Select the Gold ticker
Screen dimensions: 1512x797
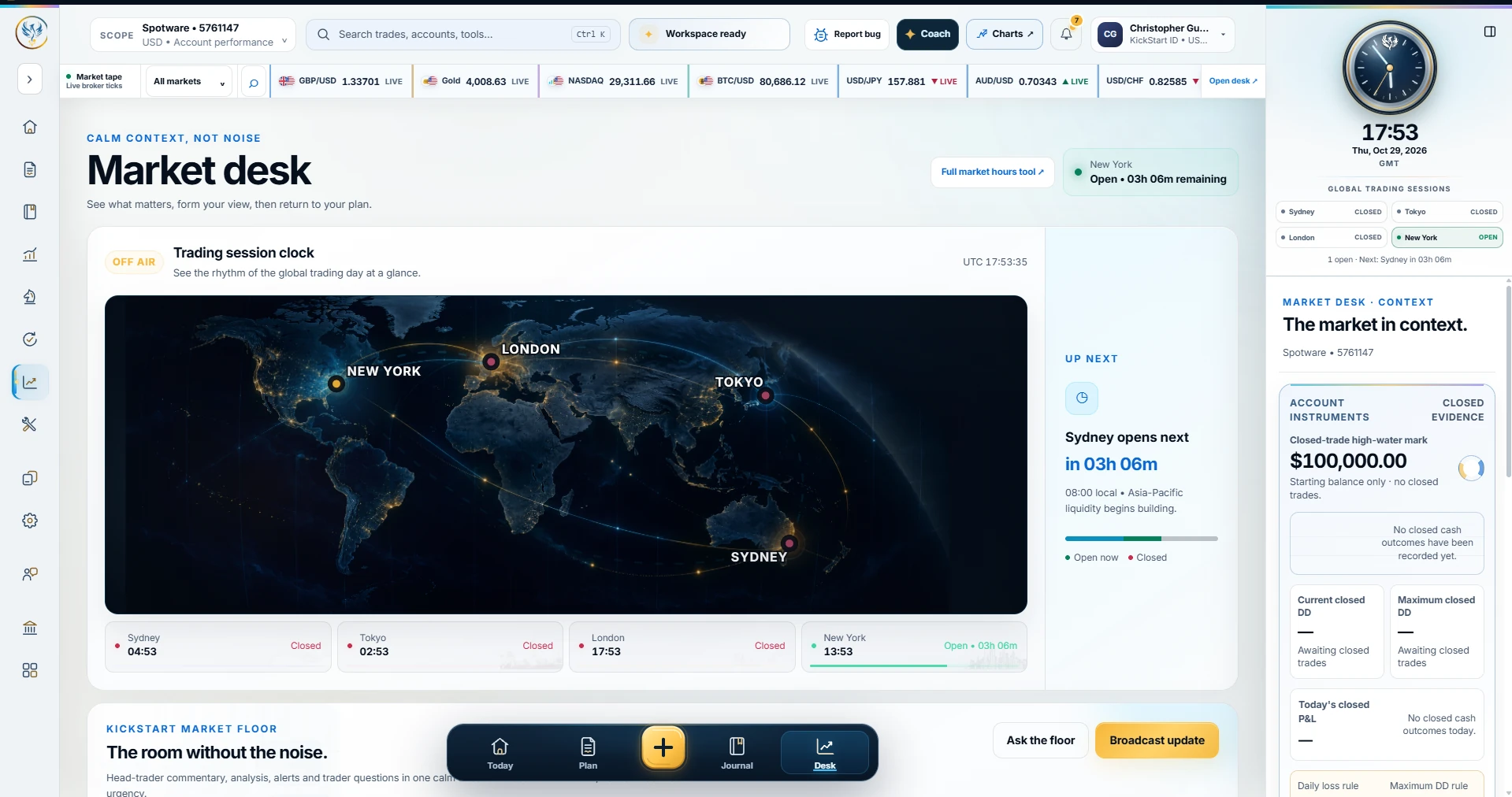pyautogui.click(x=476, y=81)
